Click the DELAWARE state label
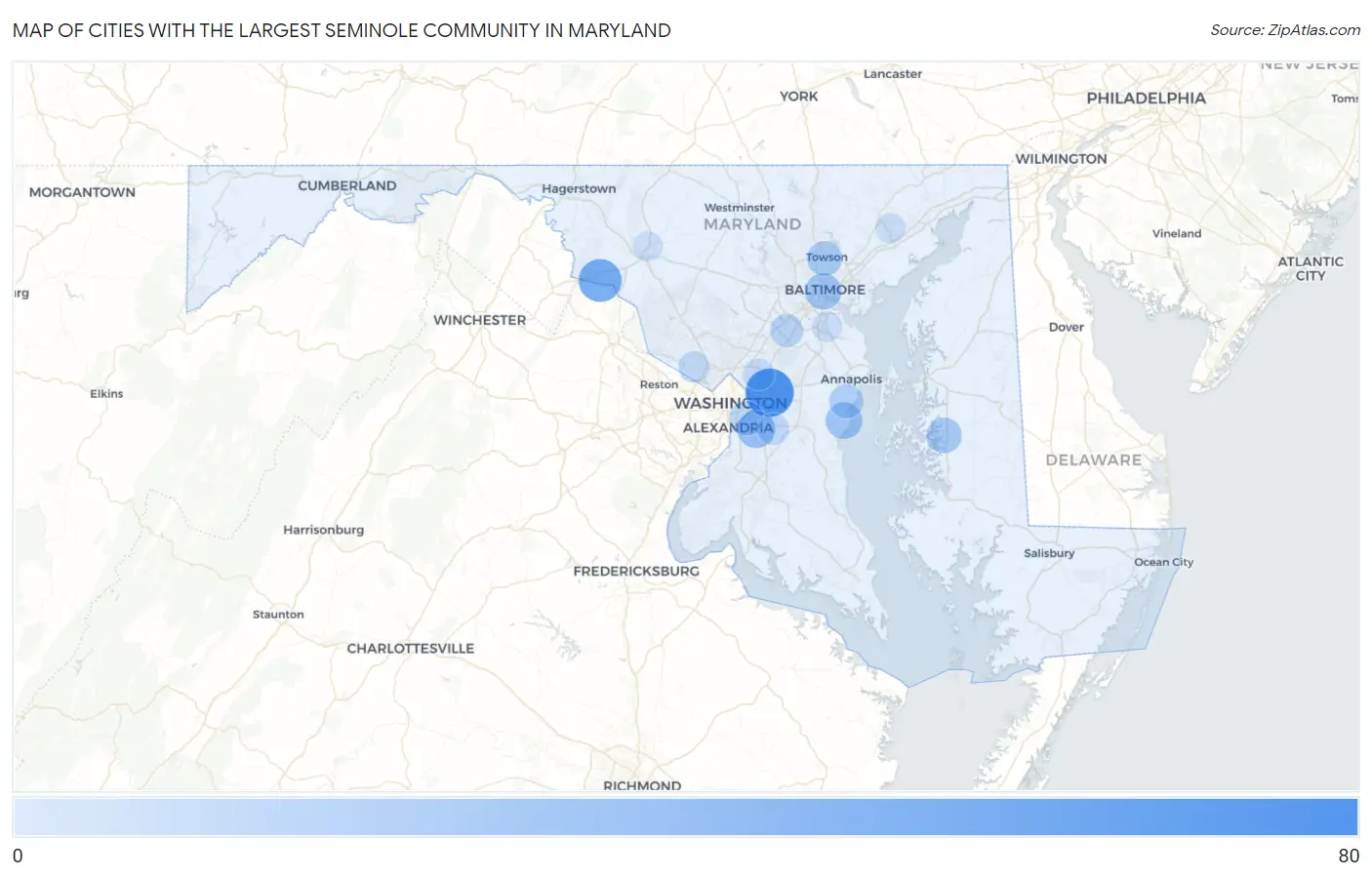Image resolution: width=1372 pixels, height=877 pixels. click(1093, 460)
